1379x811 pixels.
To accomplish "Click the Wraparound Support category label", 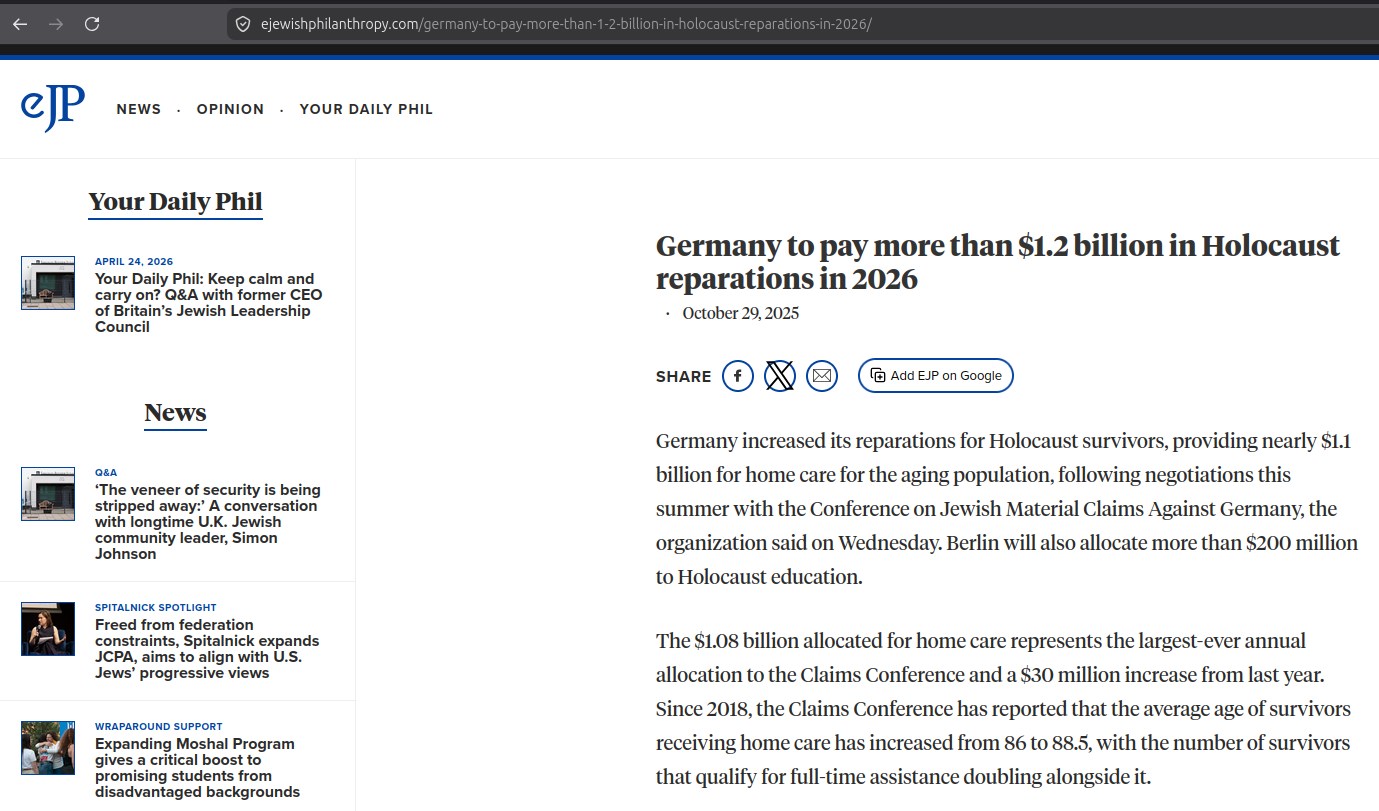I will coord(159,726).
